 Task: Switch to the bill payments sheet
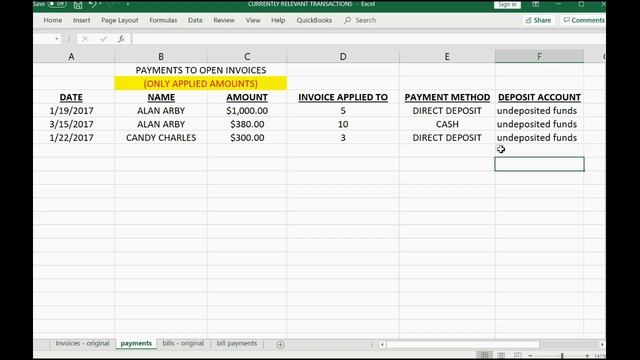click(x=237, y=343)
